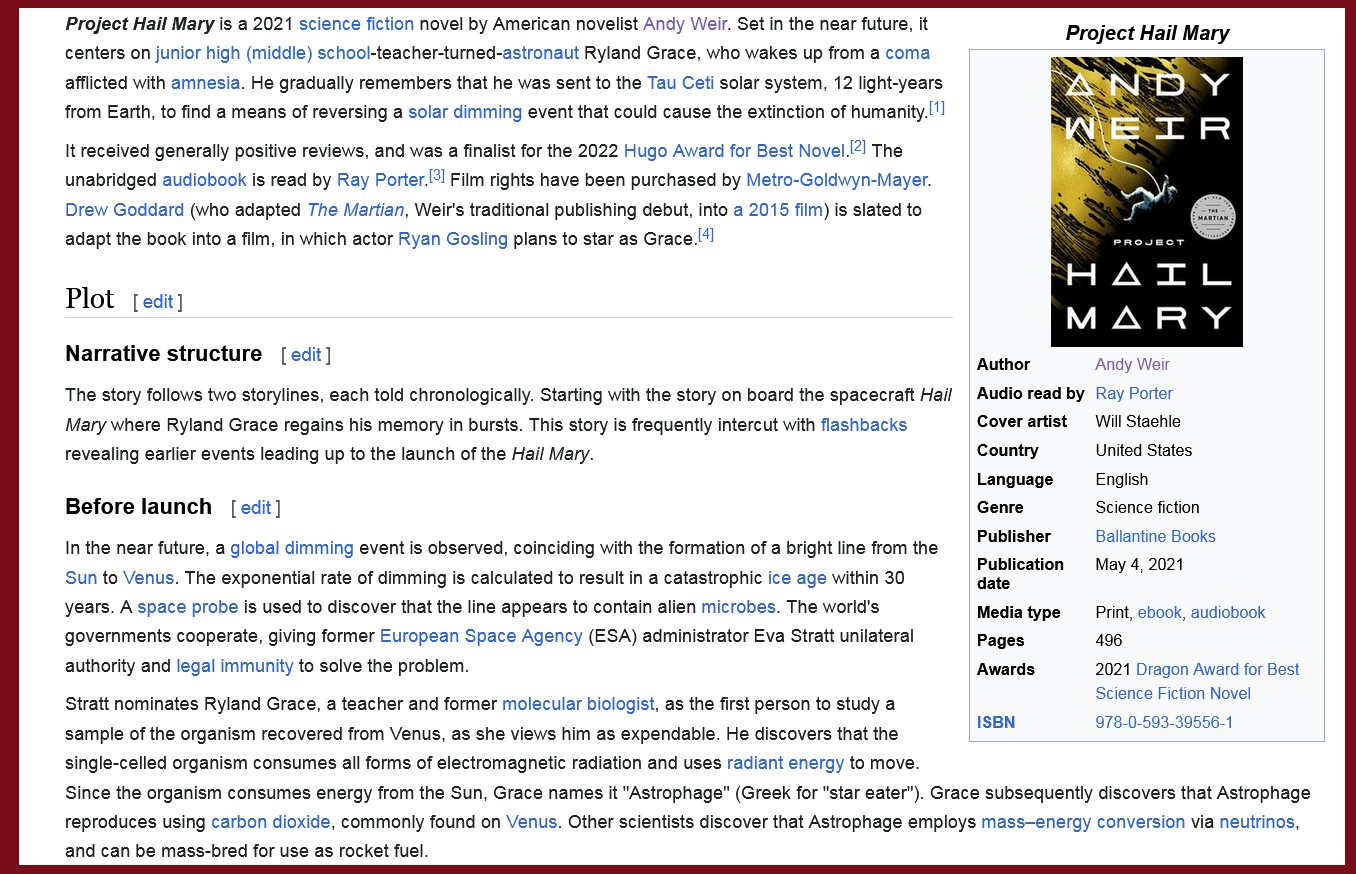The height and width of the screenshot is (874, 1356).
Task: Jump to citation [4]
Action: click(706, 235)
